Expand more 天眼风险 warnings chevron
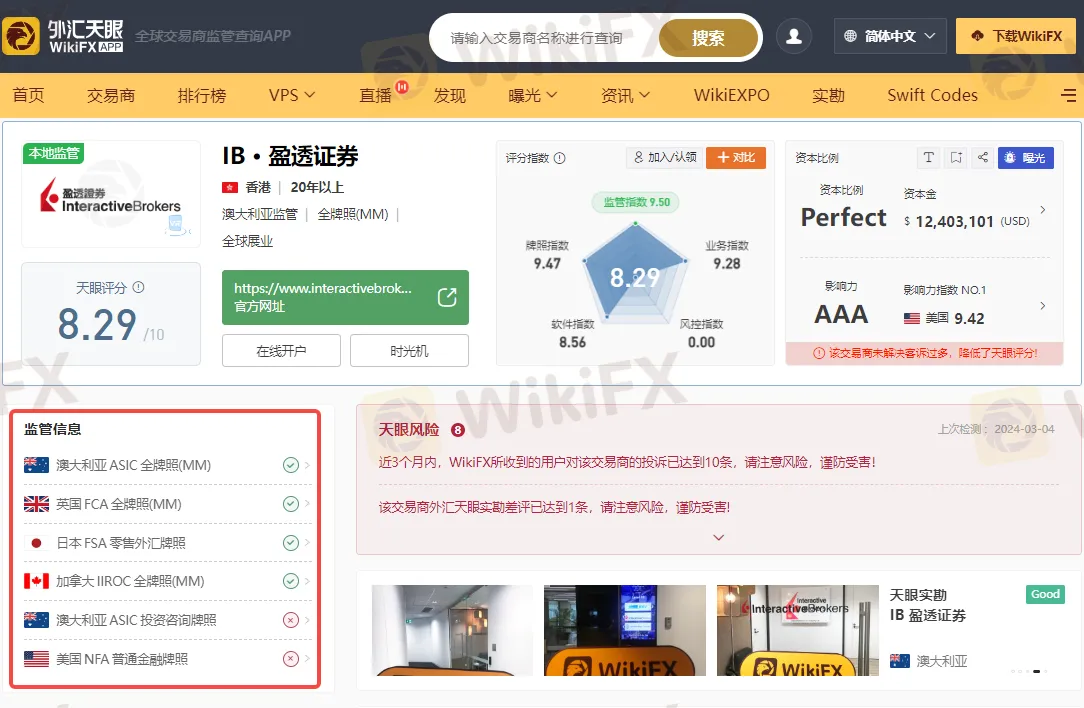The height and width of the screenshot is (708, 1084). coord(719,538)
